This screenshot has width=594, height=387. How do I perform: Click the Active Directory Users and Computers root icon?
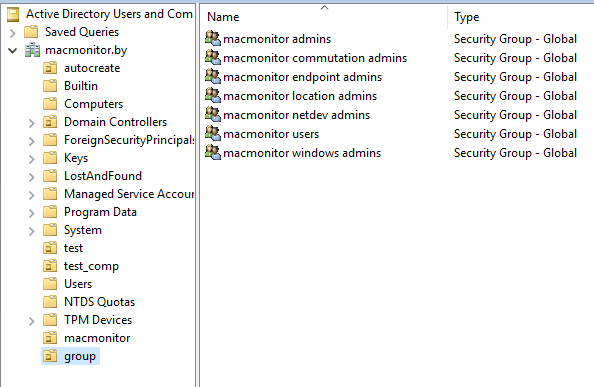coord(13,14)
